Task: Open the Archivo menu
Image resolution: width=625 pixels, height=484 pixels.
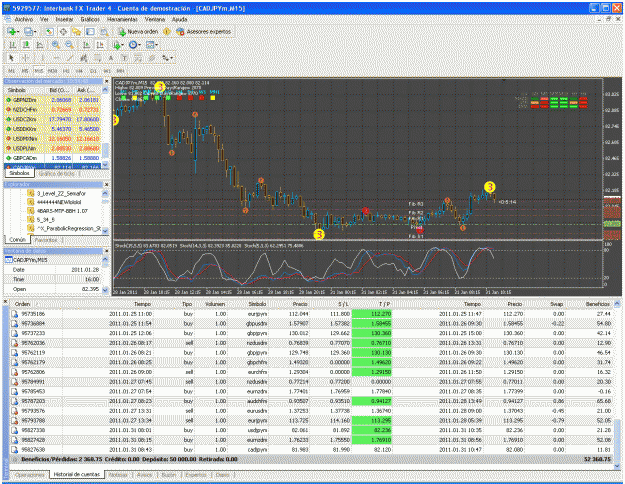Action: click(x=23, y=19)
